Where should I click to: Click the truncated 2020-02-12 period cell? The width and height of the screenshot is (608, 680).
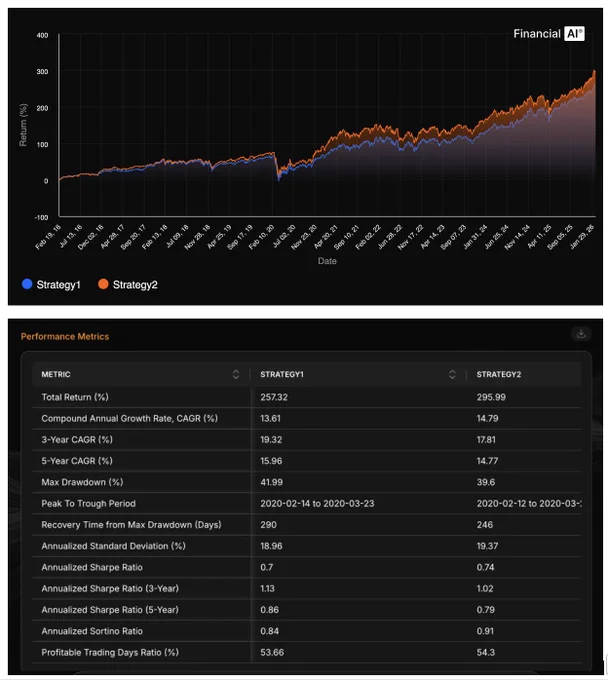pyautogui.click(x=529, y=503)
